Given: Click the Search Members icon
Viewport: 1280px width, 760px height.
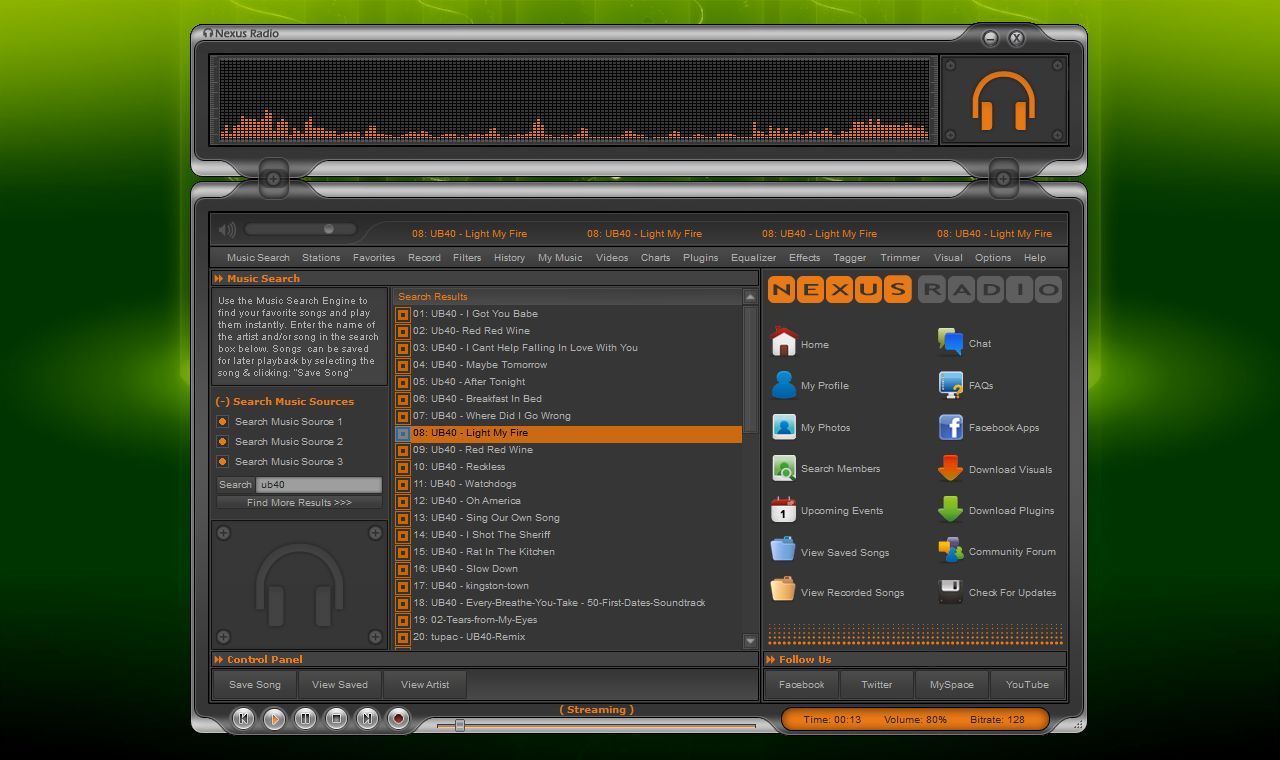Looking at the screenshot, I should pos(784,468).
